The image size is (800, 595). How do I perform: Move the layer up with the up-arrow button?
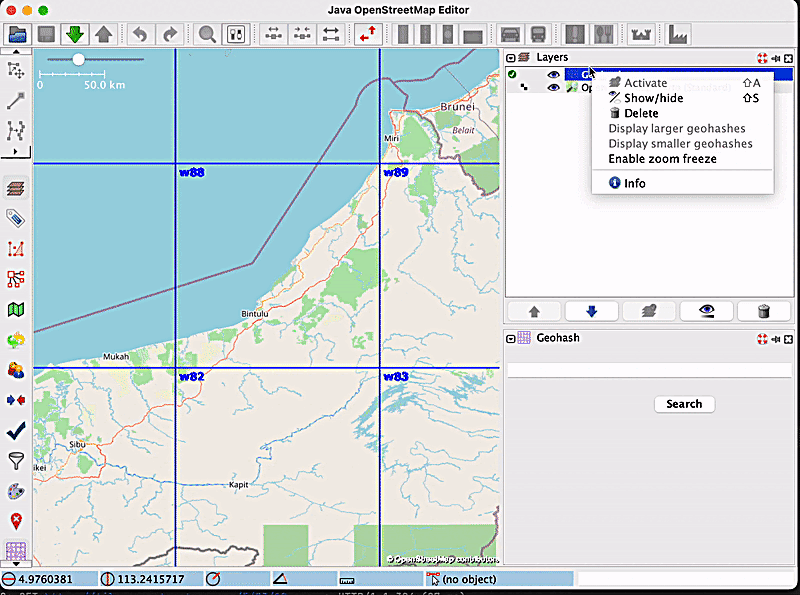534,311
